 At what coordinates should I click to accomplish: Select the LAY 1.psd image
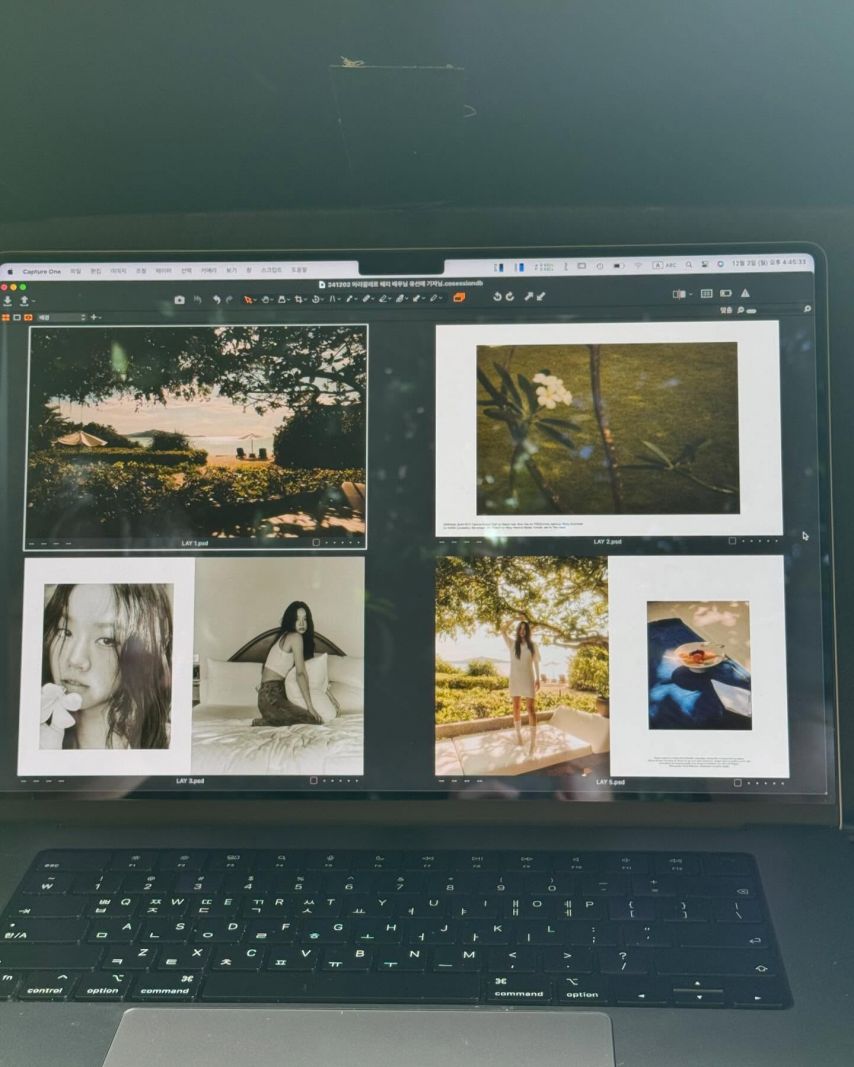(196, 437)
